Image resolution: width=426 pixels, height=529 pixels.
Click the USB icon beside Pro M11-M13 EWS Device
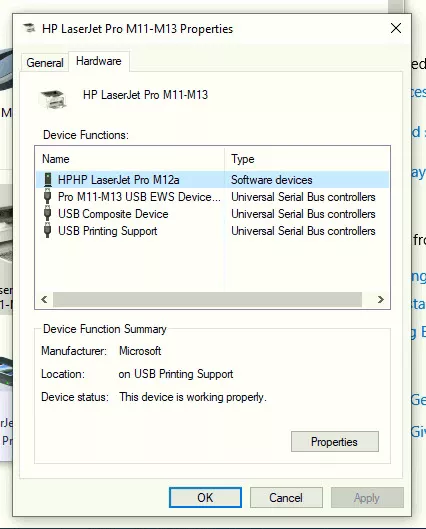coord(48,197)
